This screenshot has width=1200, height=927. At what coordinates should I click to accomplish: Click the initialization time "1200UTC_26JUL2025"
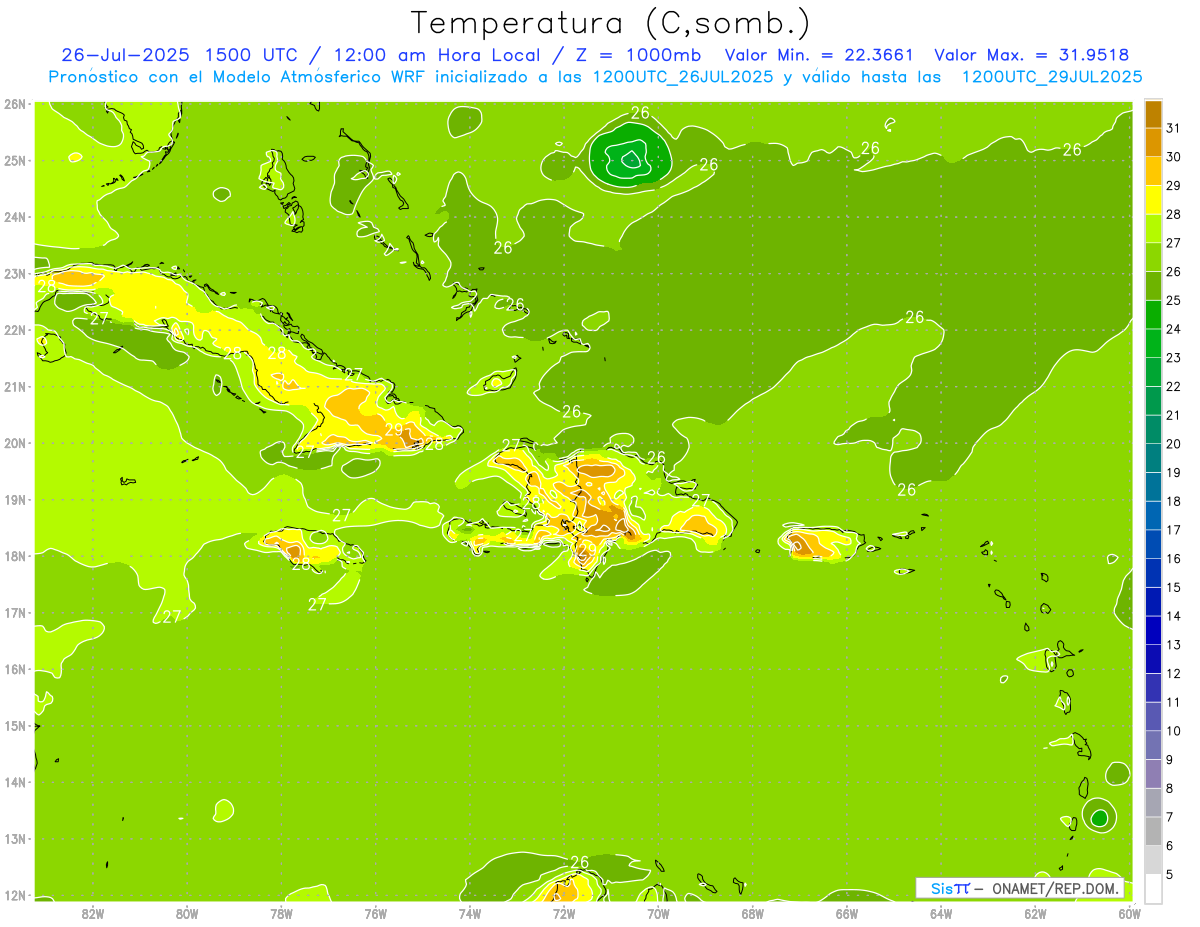tap(683, 77)
